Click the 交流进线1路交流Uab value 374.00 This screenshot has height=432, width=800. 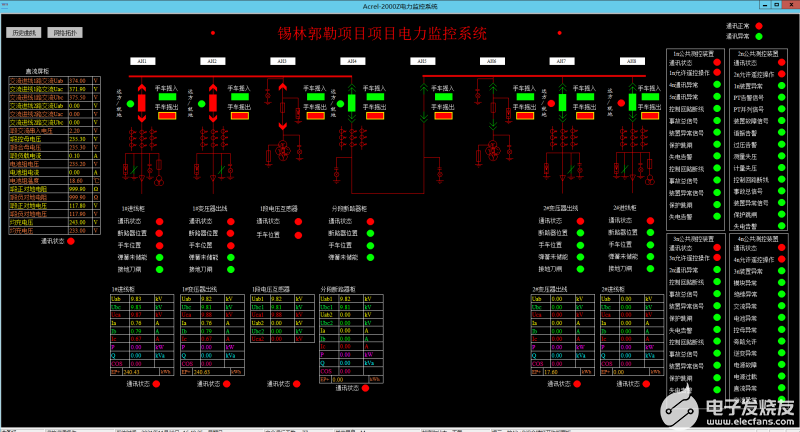click(79, 81)
